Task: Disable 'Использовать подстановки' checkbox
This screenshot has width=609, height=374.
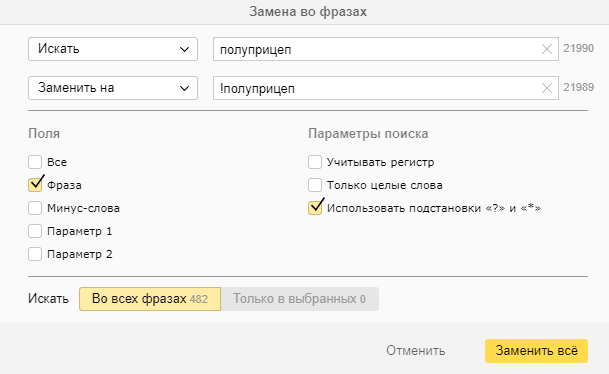Action: click(x=315, y=208)
